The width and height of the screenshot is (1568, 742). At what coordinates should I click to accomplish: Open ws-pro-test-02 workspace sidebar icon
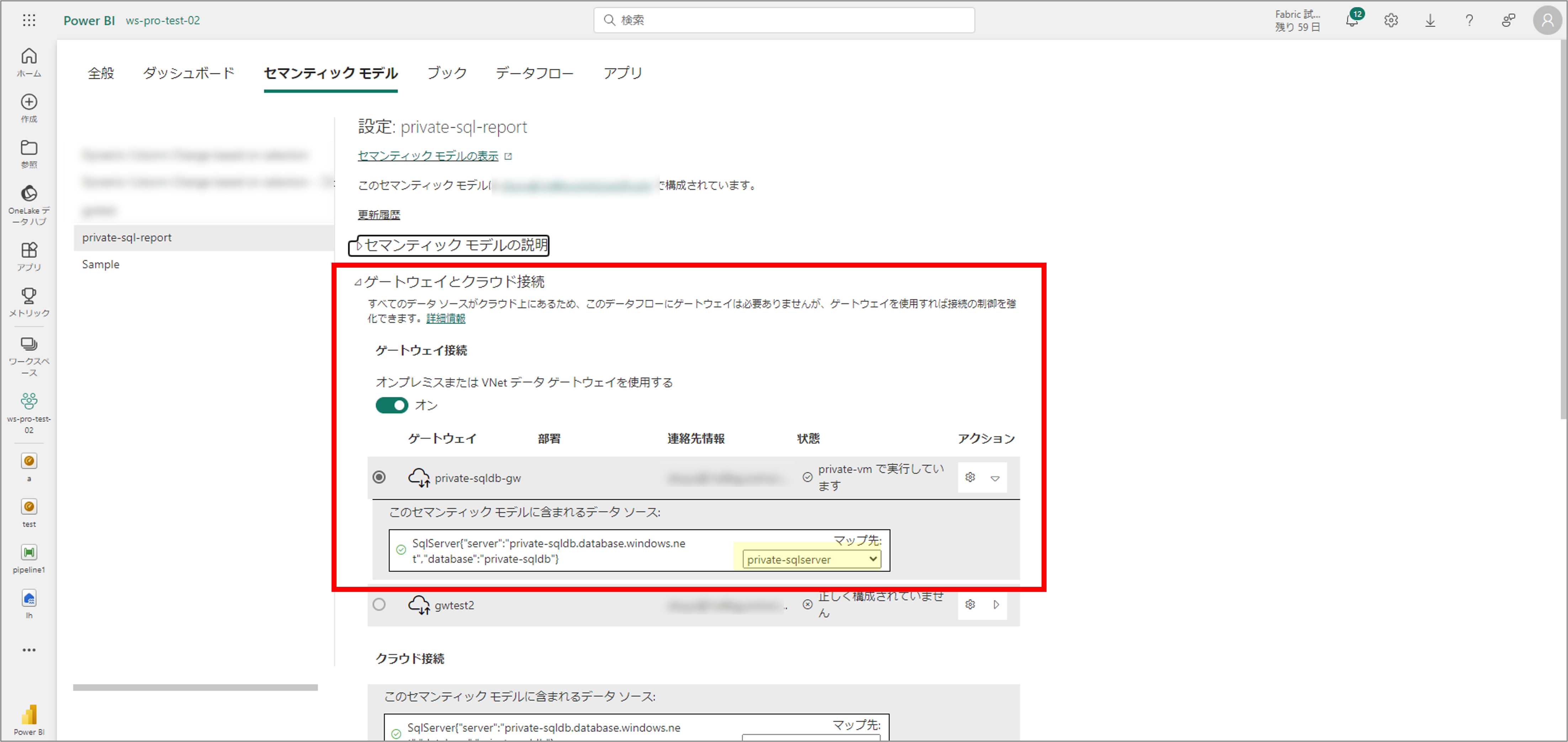[28, 413]
